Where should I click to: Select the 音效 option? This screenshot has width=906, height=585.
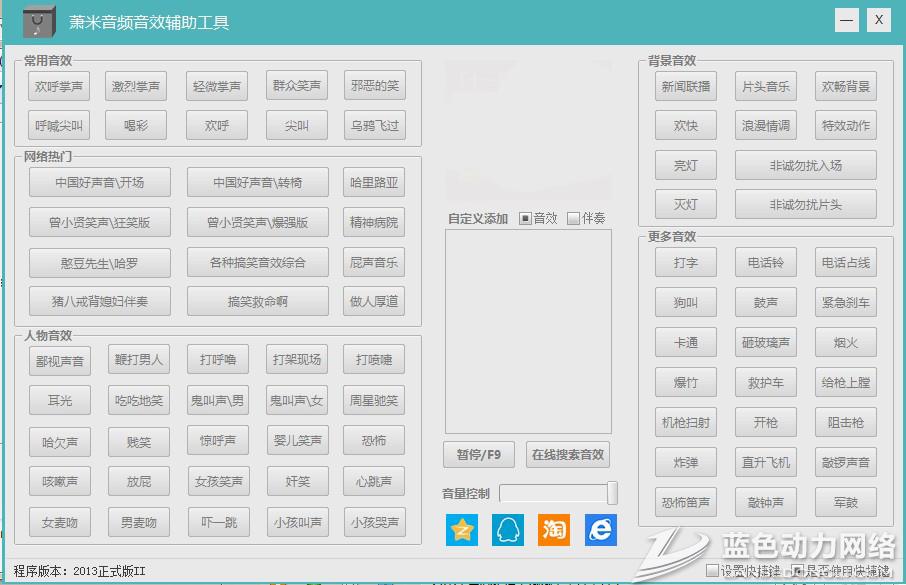(526, 218)
